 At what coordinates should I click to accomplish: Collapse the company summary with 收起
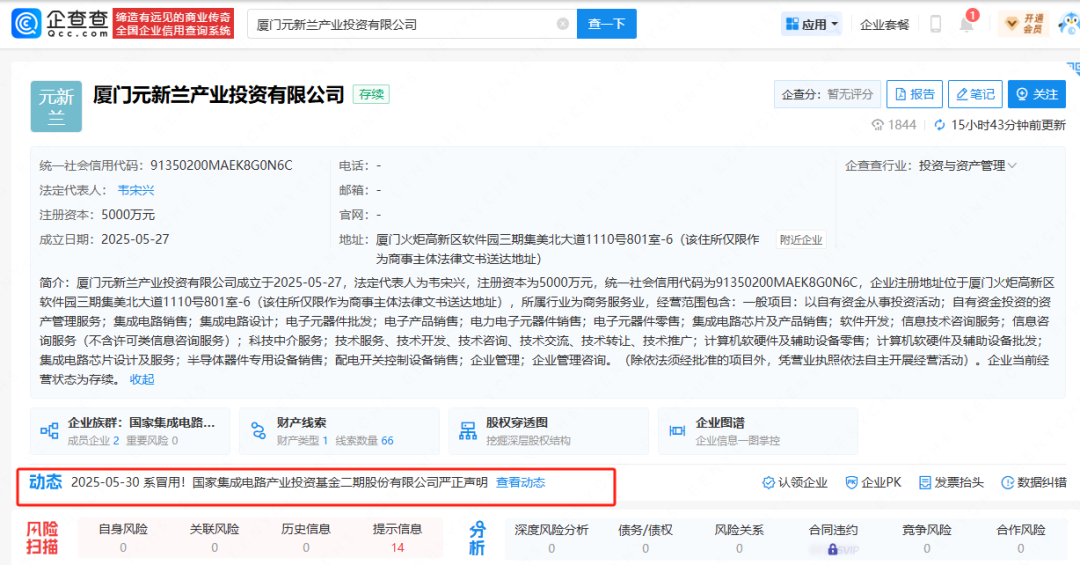142,379
